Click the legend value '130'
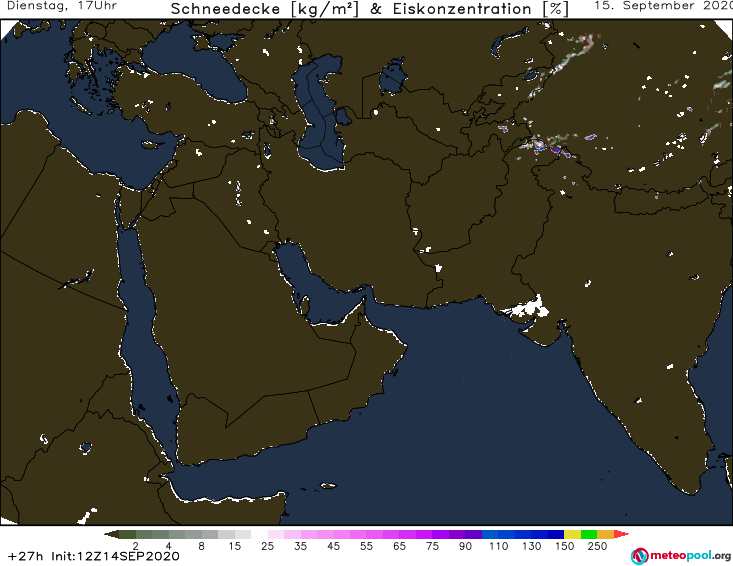733x566 pixels. 532,546
